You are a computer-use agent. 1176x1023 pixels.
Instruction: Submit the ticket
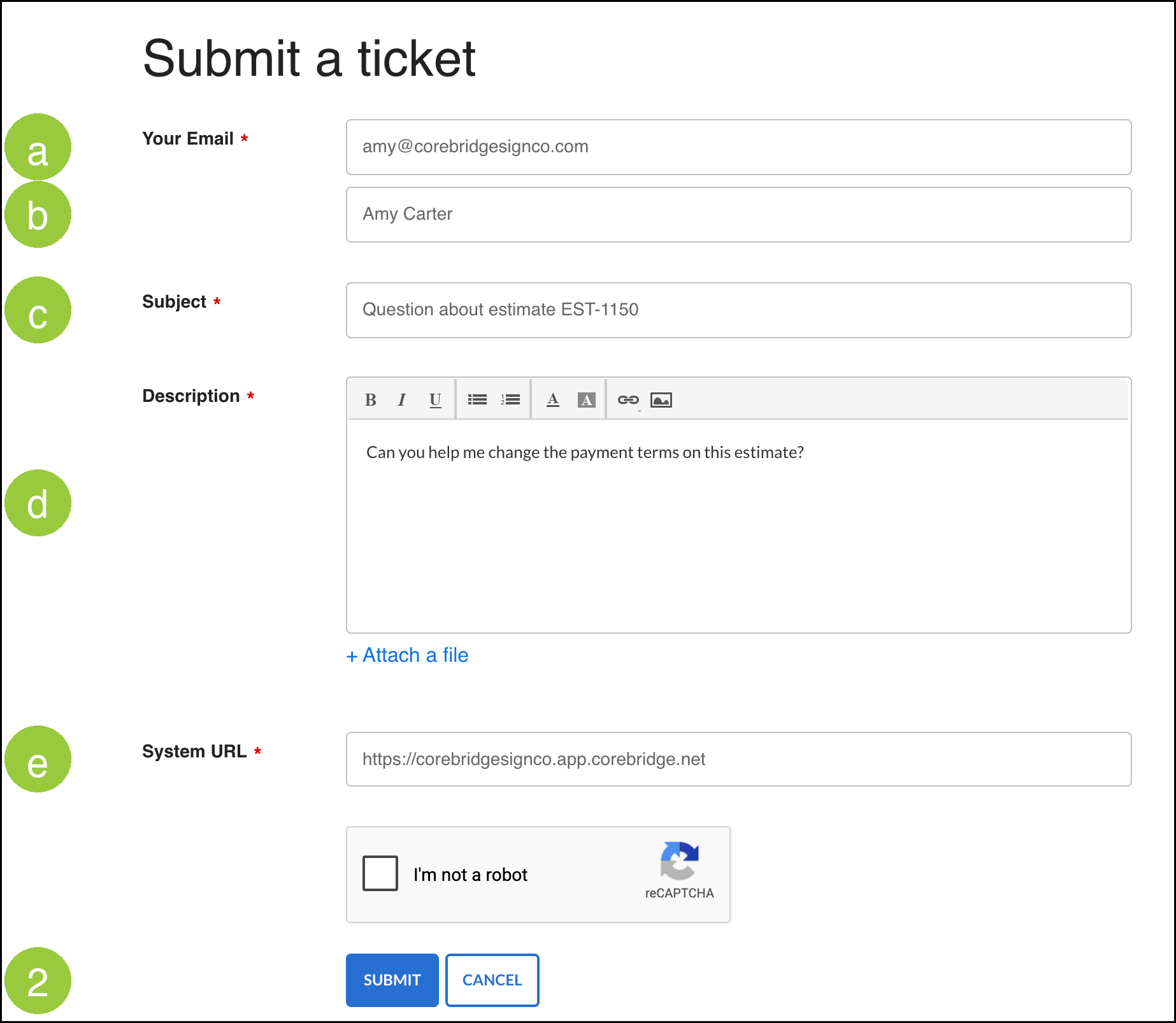(x=392, y=980)
